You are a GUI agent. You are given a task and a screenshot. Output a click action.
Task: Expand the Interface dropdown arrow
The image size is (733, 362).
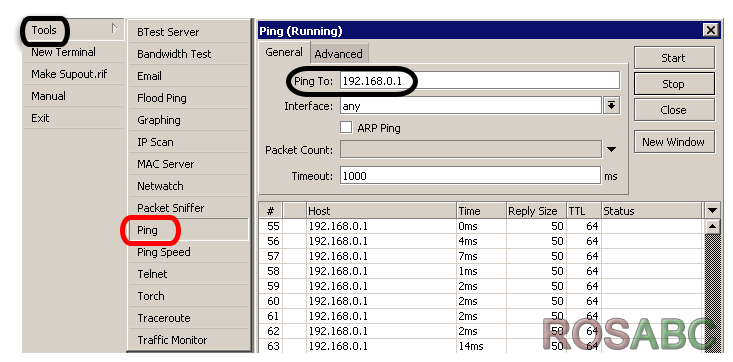611,106
